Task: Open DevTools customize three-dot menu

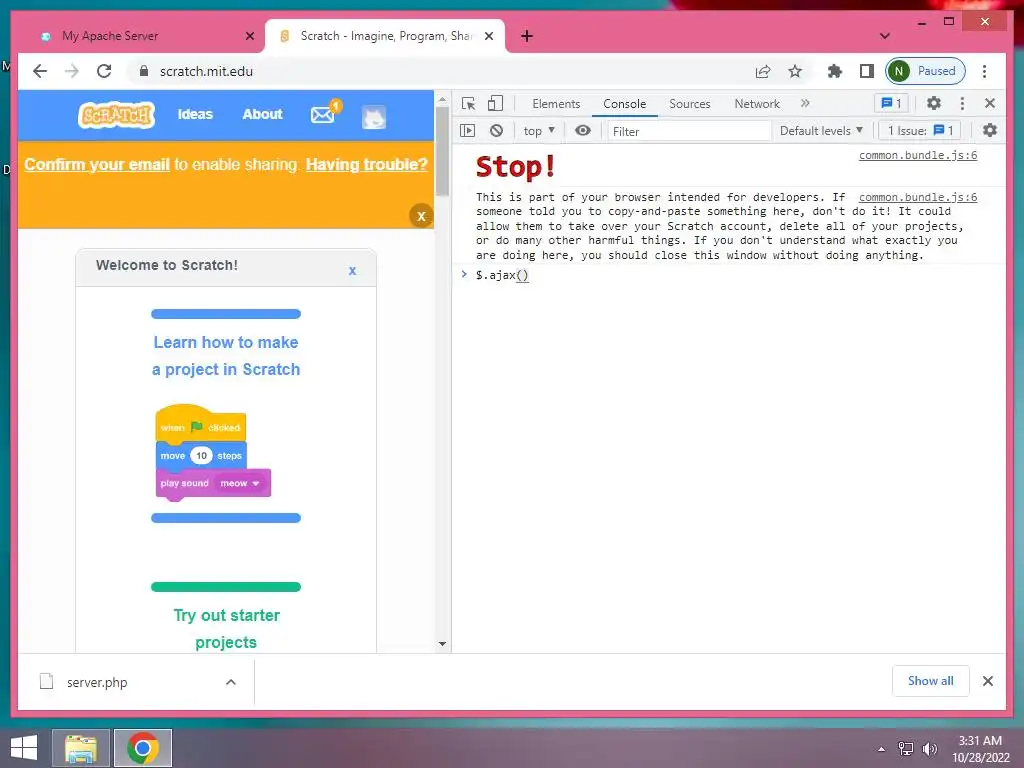Action: tap(962, 103)
